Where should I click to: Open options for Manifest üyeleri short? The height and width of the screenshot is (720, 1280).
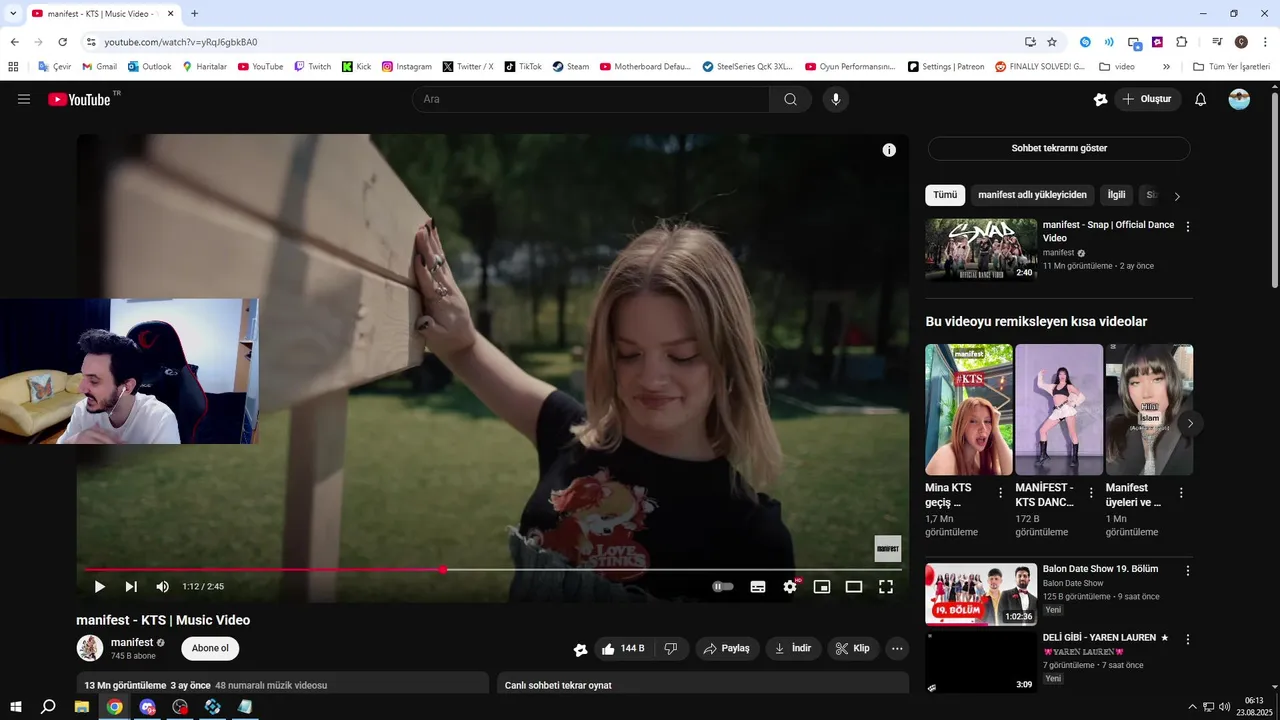1181,493
